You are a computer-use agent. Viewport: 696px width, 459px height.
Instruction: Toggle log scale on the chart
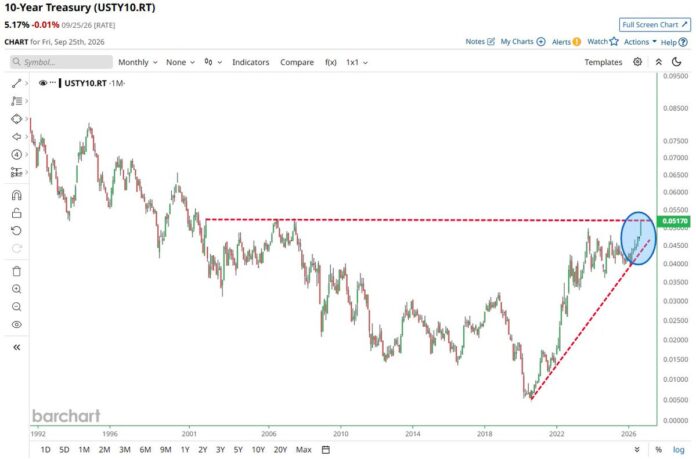point(678,450)
